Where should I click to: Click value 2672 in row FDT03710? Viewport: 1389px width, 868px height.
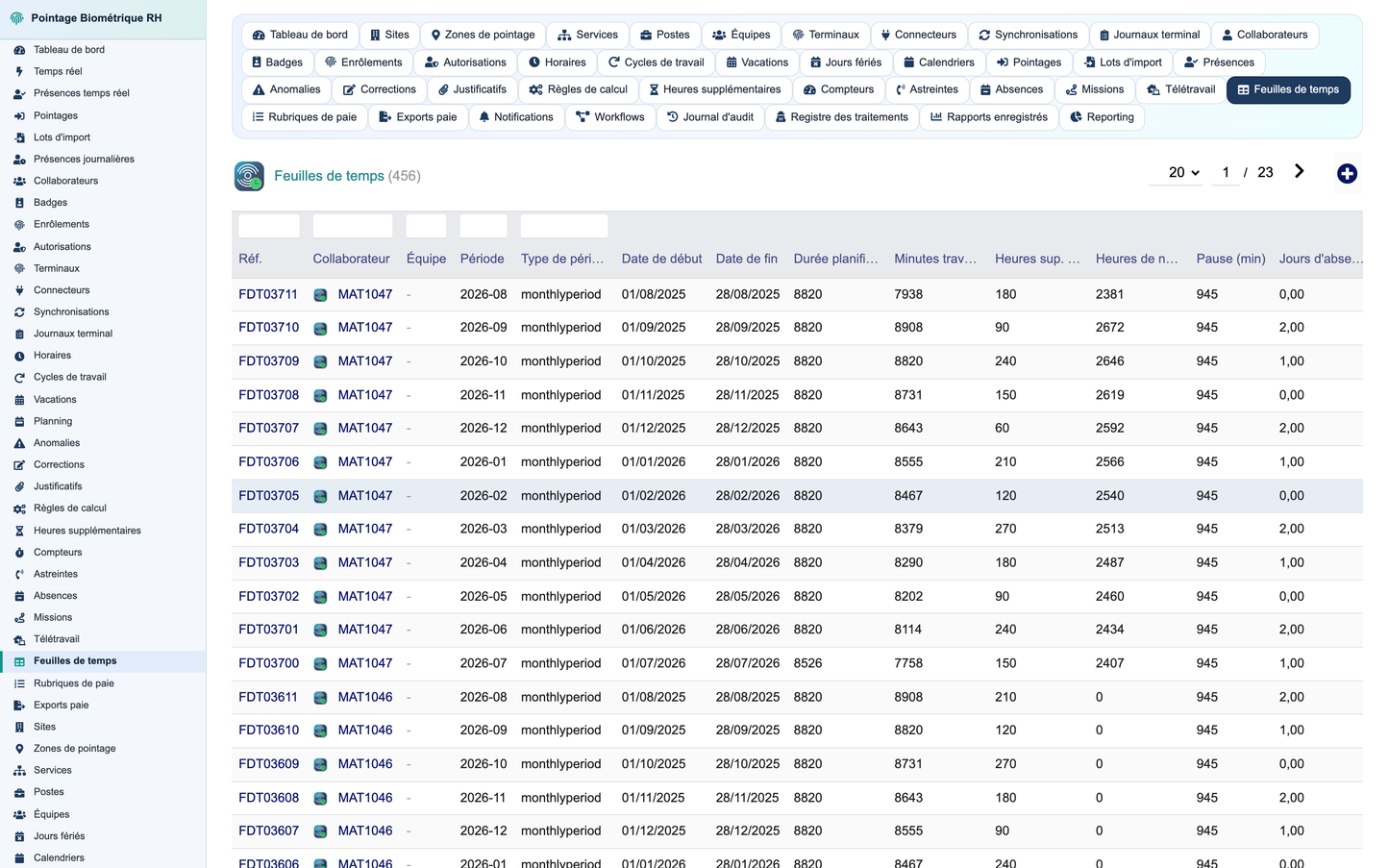pyautogui.click(x=1109, y=327)
